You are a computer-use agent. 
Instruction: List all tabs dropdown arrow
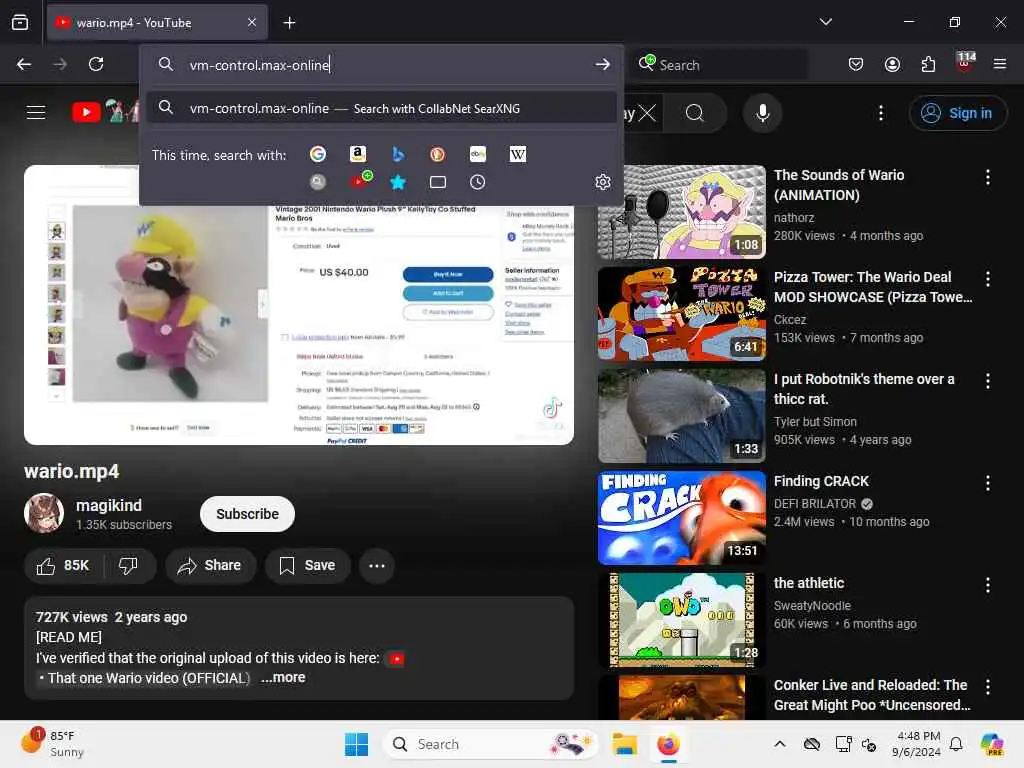825,22
